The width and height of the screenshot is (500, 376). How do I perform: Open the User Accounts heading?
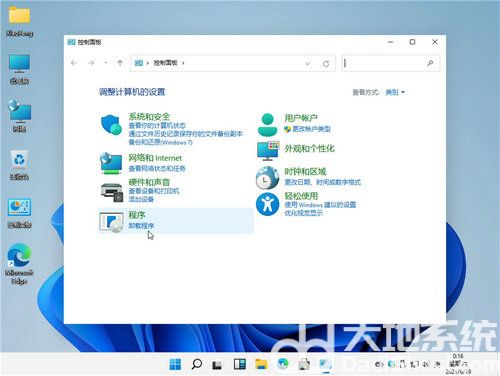click(301, 118)
